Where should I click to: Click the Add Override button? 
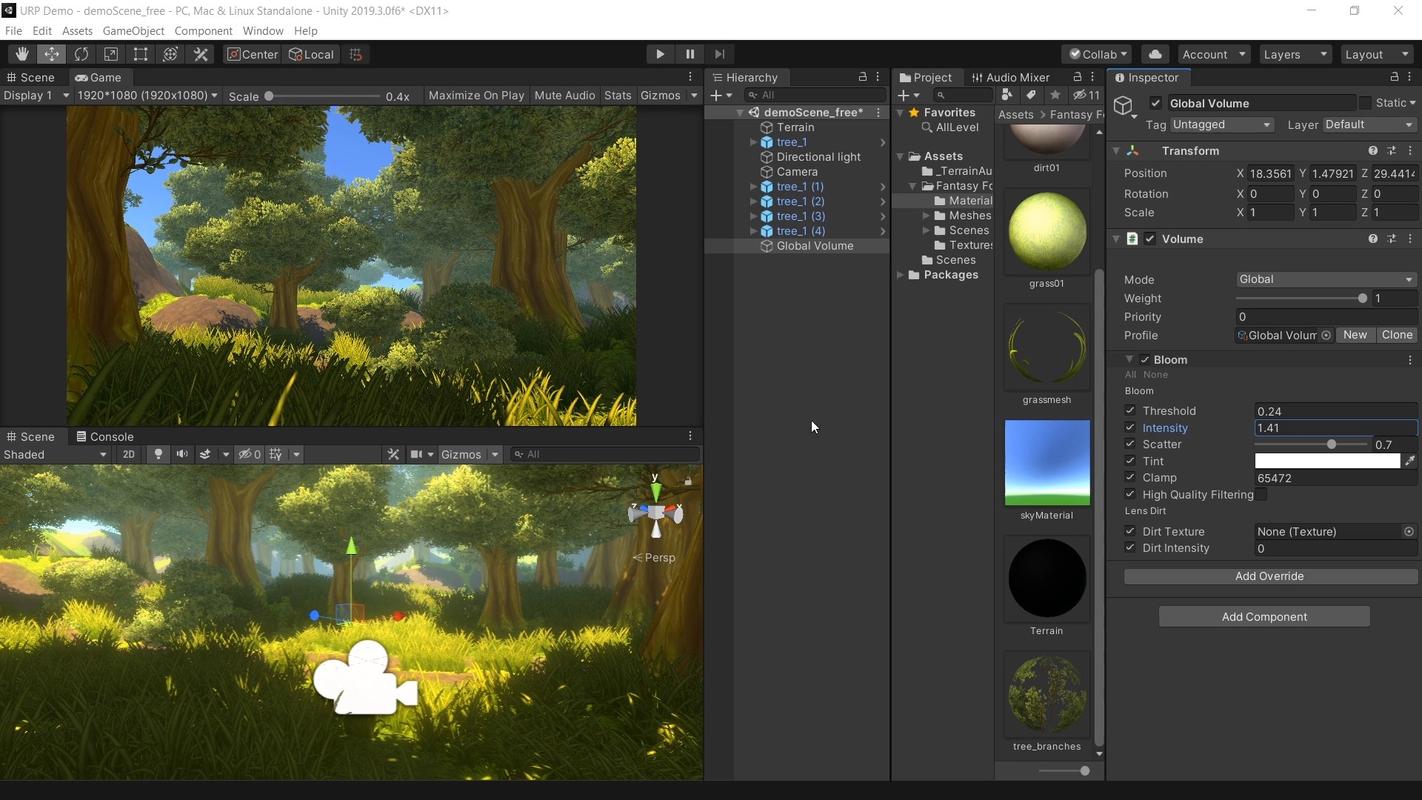(1270, 576)
